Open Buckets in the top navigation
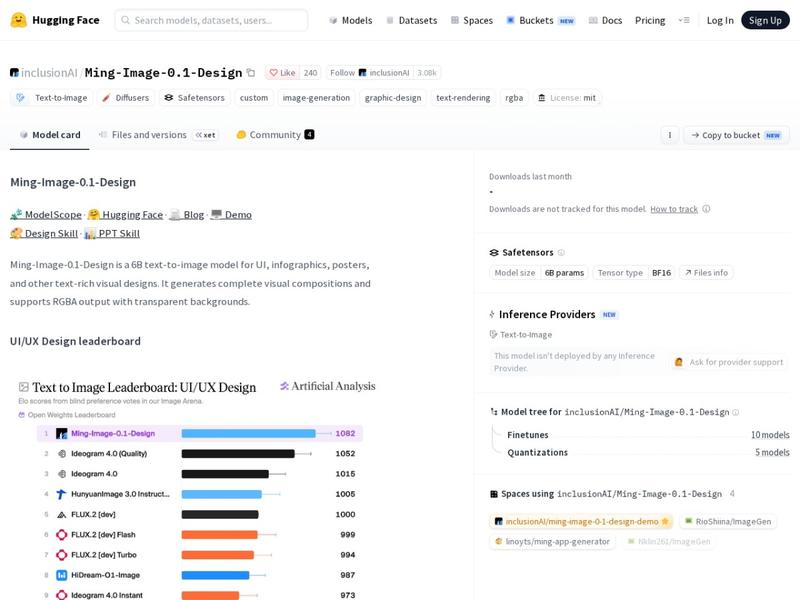The width and height of the screenshot is (800, 600). (540, 20)
